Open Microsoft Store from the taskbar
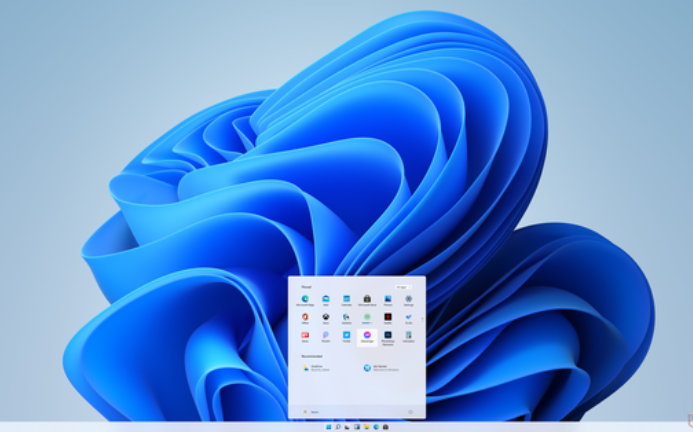 [x=385, y=427]
